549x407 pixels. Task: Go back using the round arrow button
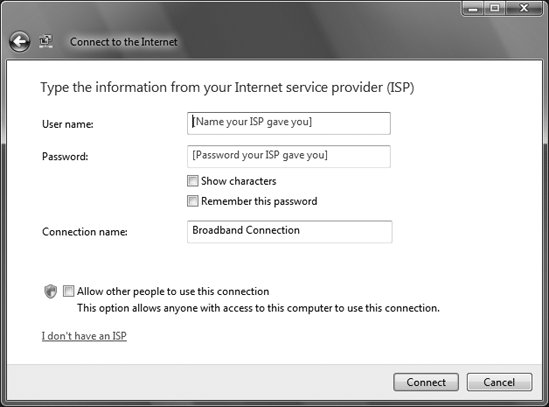click(20, 42)
